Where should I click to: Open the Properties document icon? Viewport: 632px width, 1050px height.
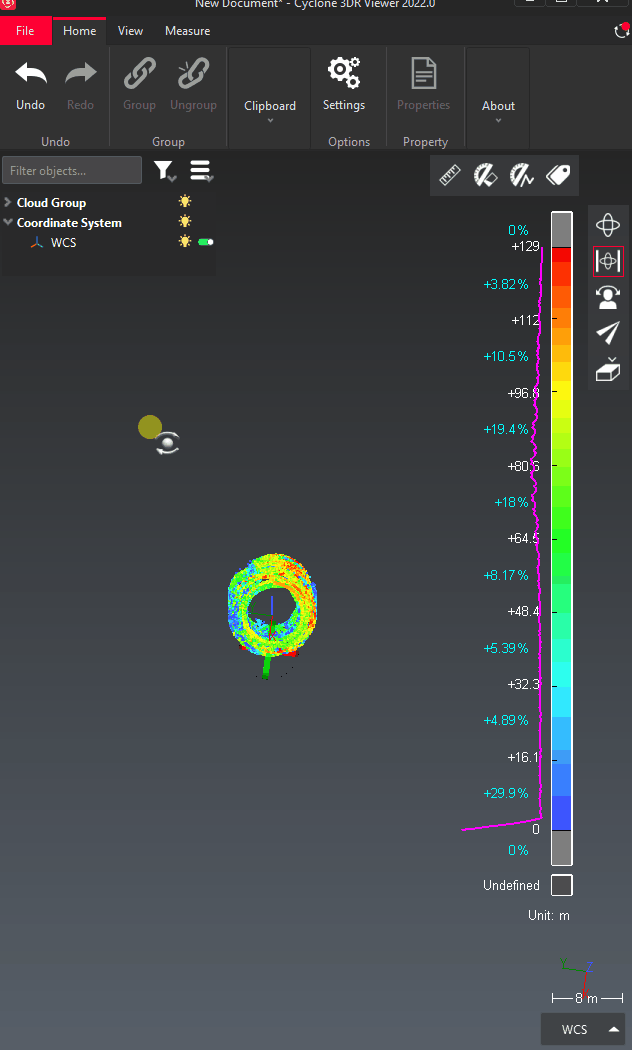(423, 73)
